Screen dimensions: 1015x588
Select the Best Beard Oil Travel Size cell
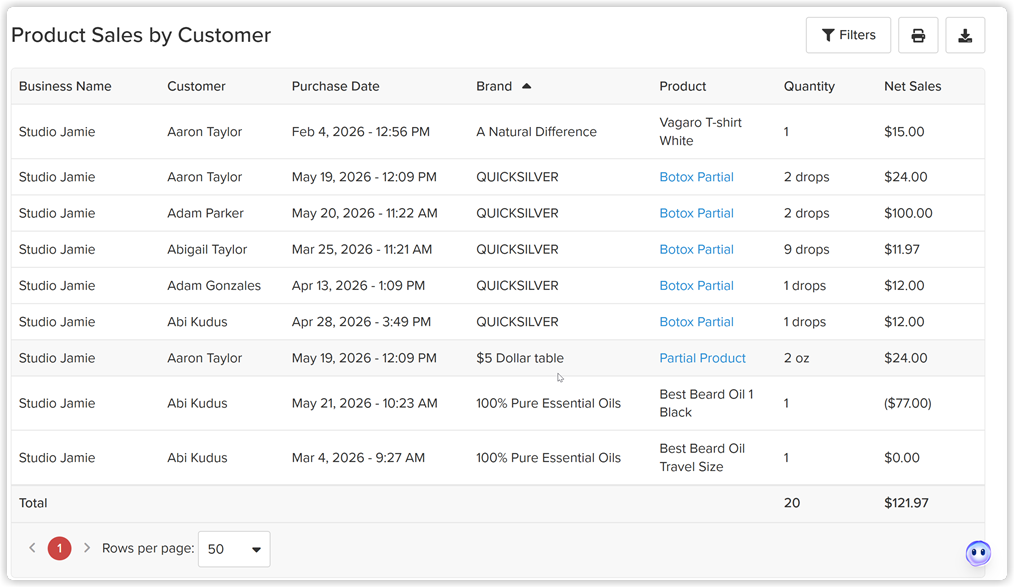pyautogui.click(x=702, y=458)
